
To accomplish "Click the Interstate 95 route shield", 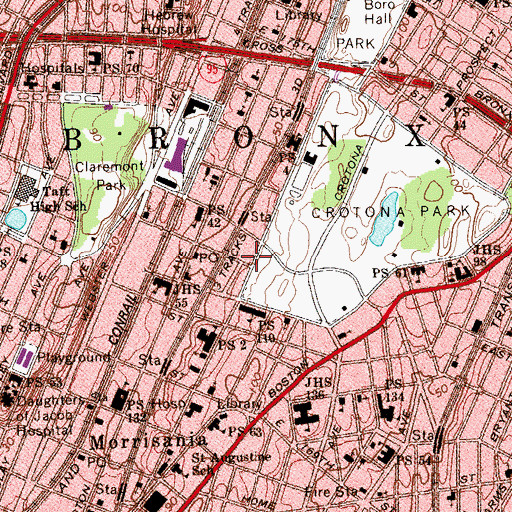I will pyautogui.click(x=212, y=69).
